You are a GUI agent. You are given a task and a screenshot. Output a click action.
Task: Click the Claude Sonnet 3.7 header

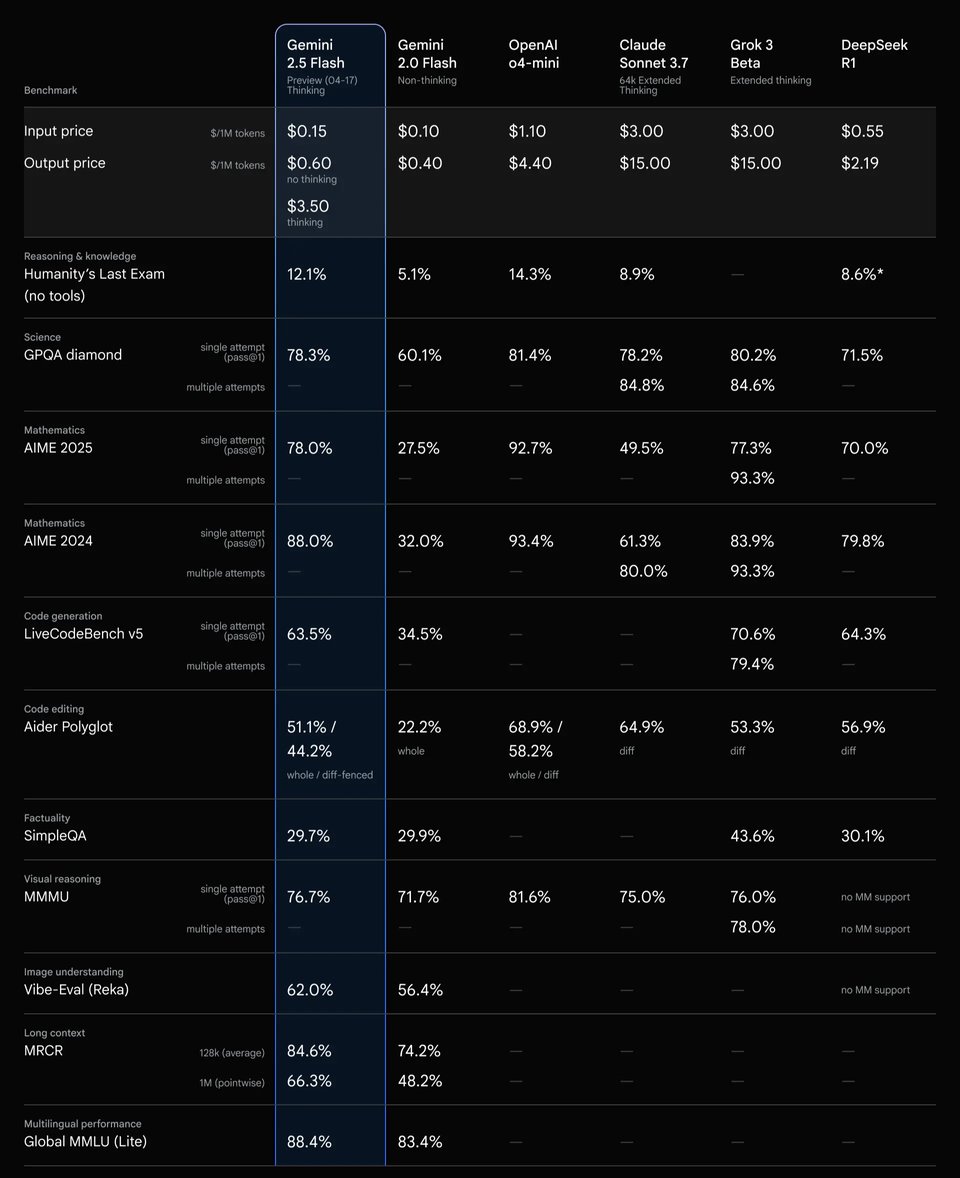pyautogui.click(x=653, y=53)
